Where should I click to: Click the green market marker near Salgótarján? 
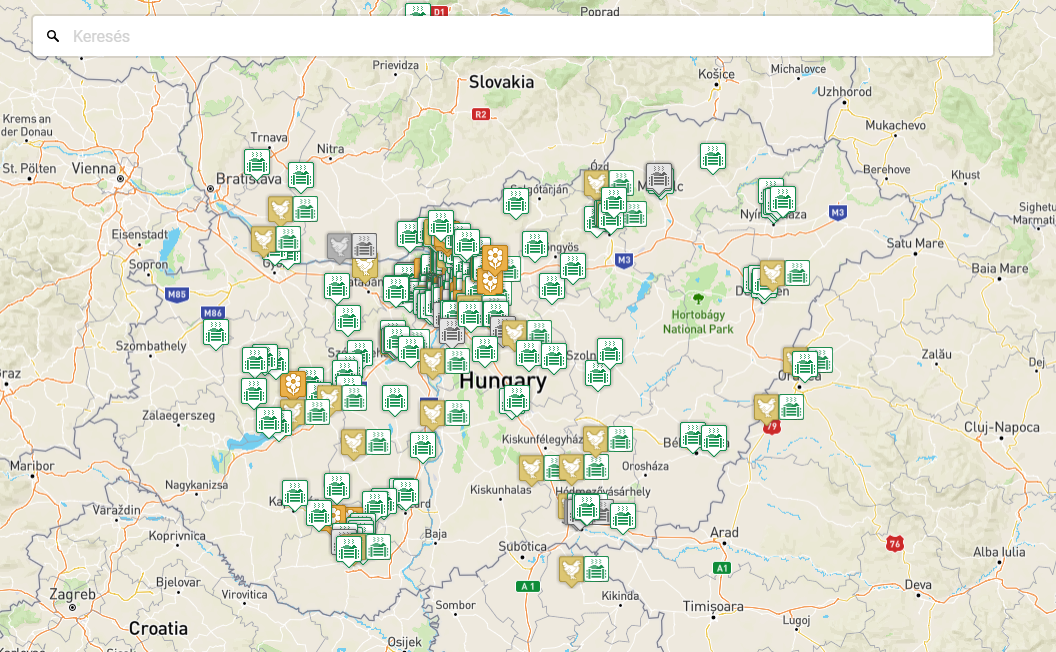[516, 201]
